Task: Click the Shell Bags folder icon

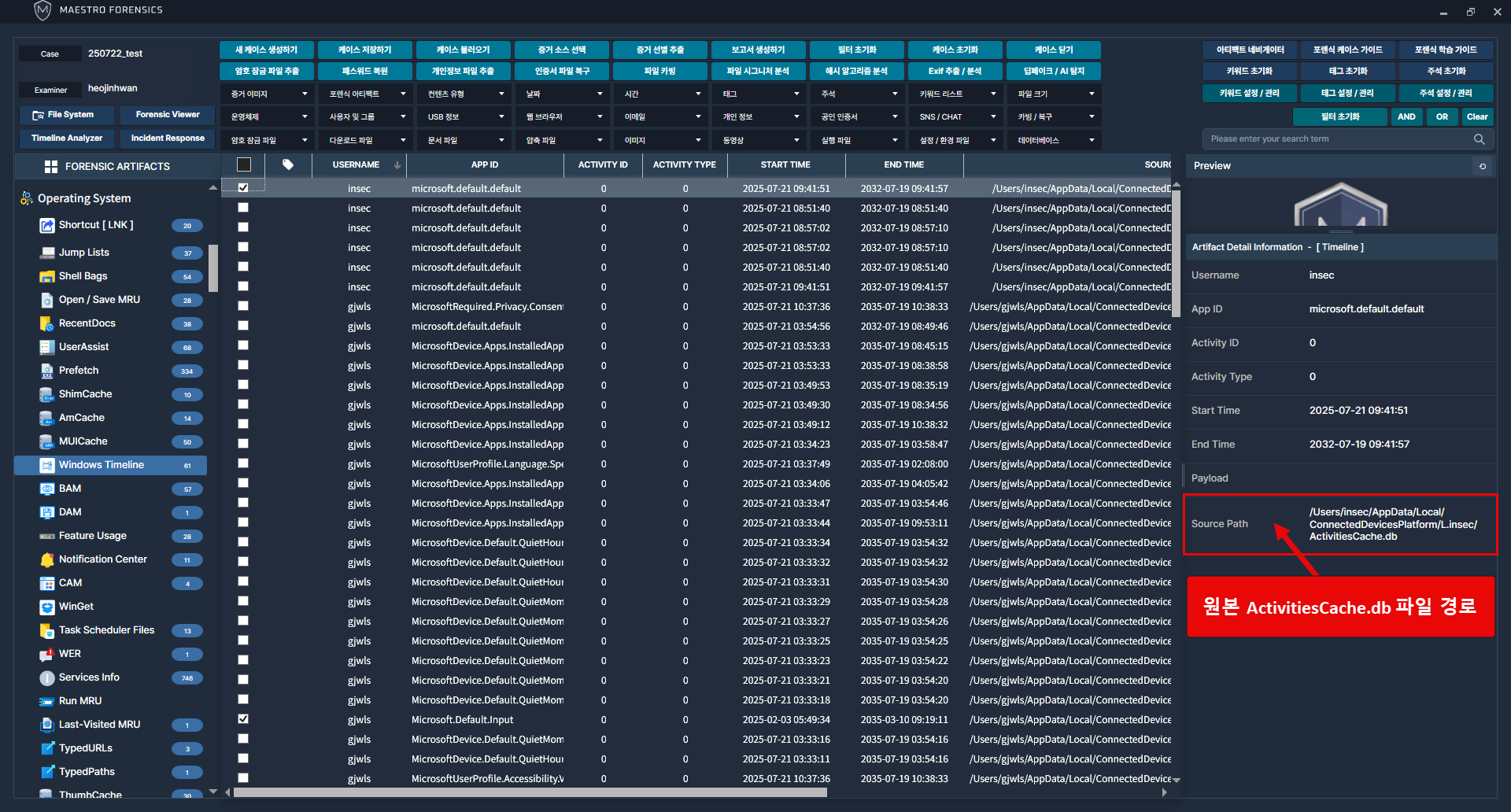Action: click(x=46, y=276)
